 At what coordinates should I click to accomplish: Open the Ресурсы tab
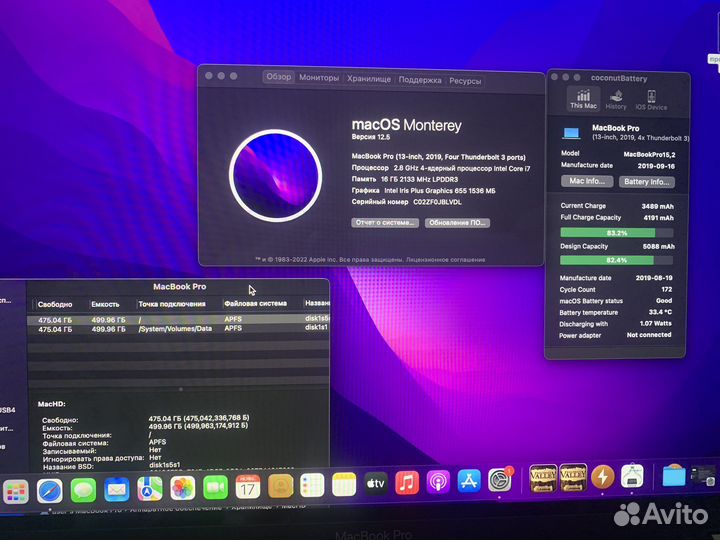[465, 81]
